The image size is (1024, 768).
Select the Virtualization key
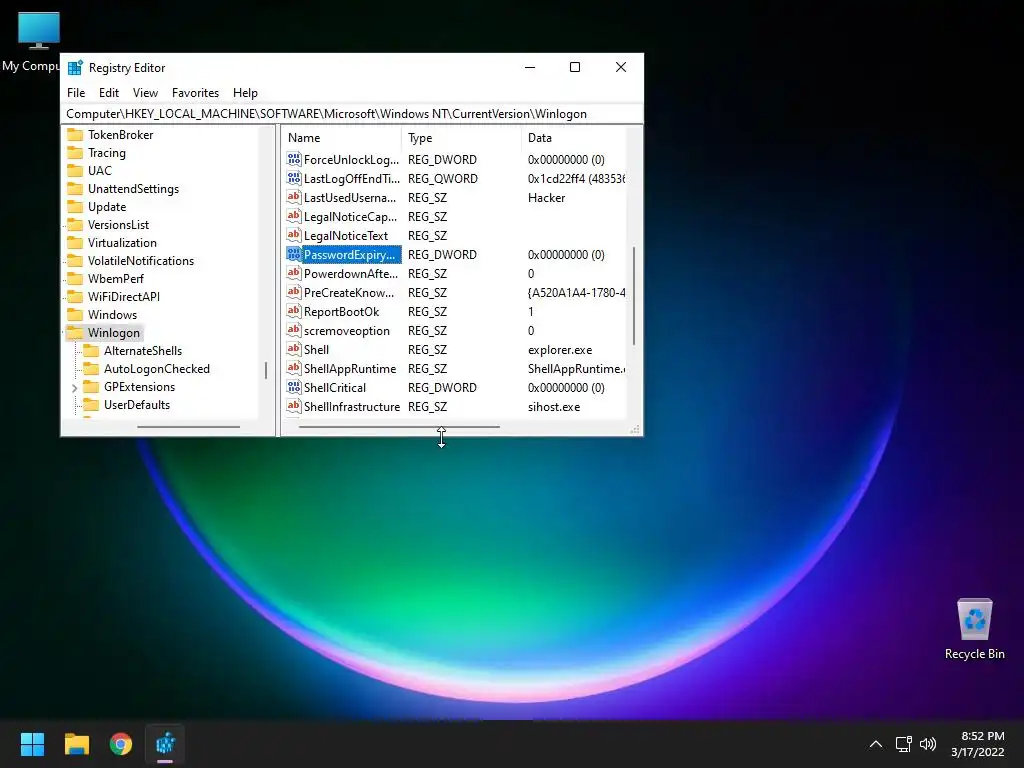click(122, 242)
